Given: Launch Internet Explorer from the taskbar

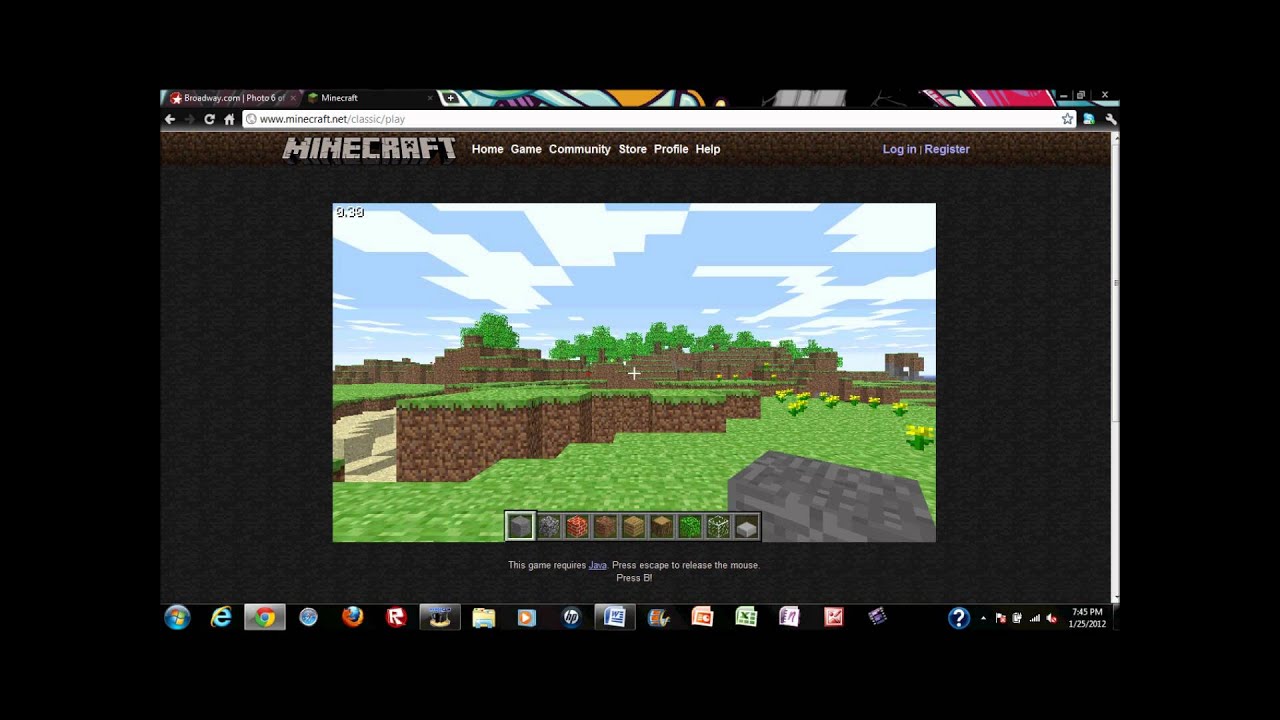Looking at the screenshot, I should click(221, 617).
